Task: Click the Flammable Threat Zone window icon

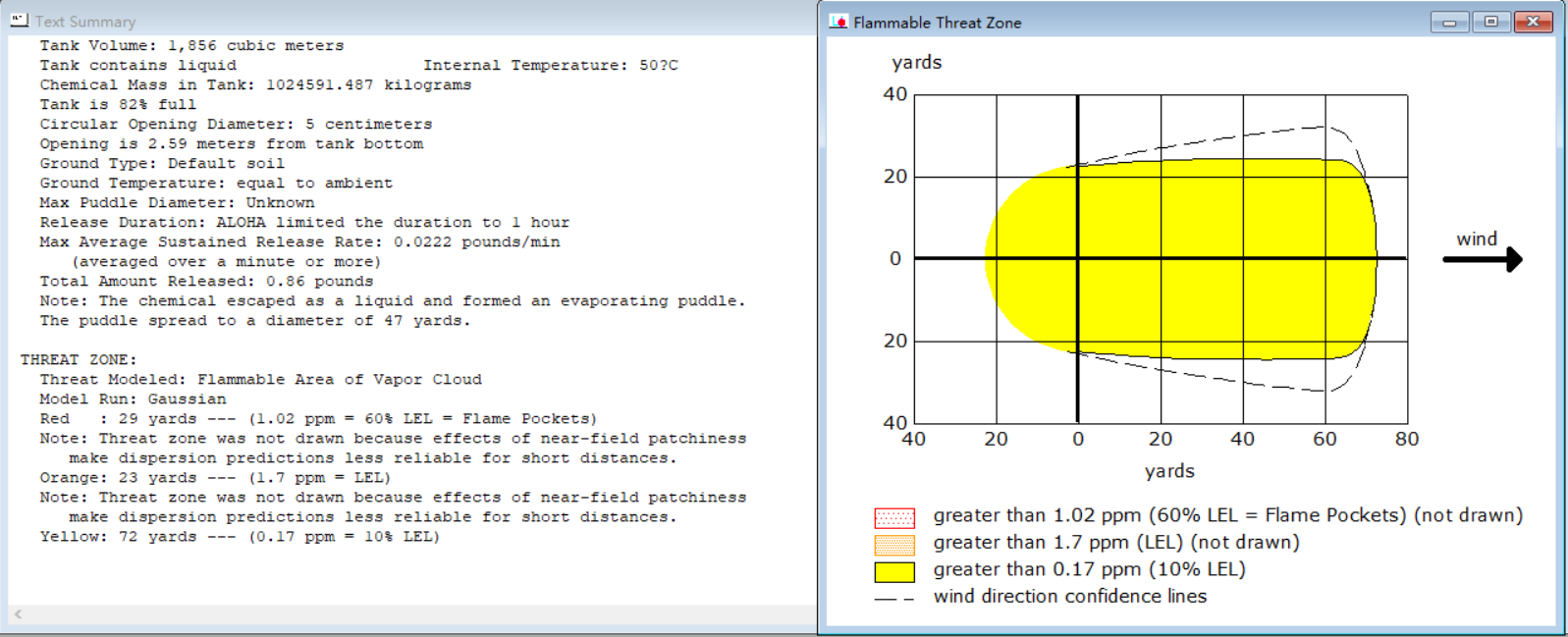Action: [838, 21]
